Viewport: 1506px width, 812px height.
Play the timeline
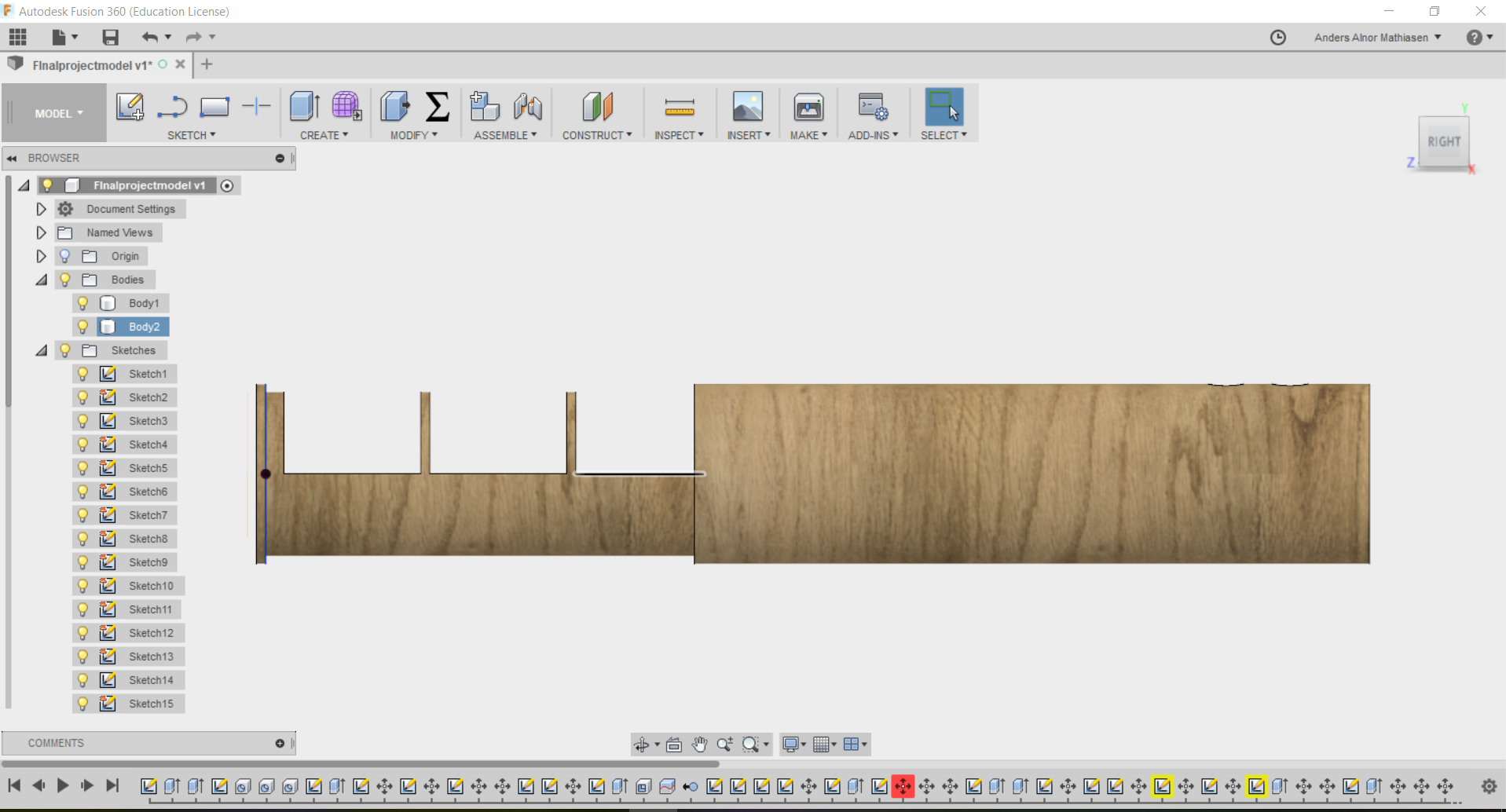click(63, 785)
